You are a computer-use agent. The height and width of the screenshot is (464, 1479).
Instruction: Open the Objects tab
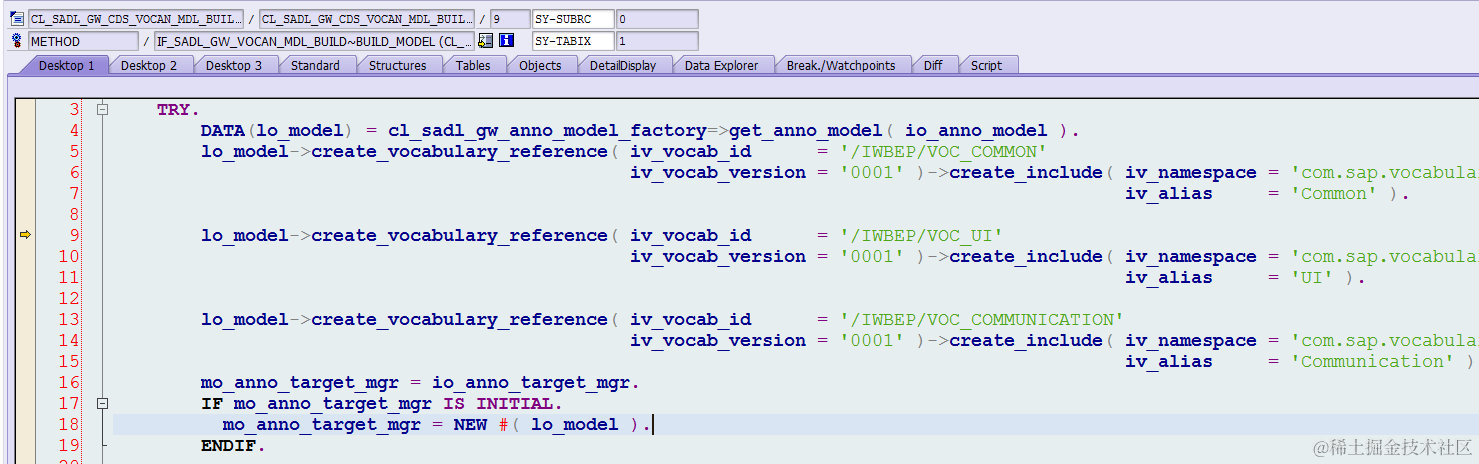tap(540, 65)
